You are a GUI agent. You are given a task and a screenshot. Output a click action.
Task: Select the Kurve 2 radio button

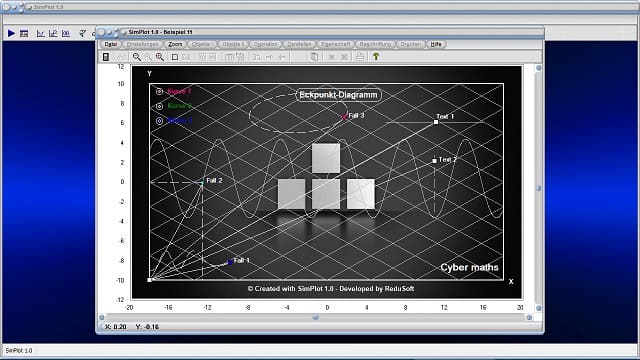tap(160, 106)
